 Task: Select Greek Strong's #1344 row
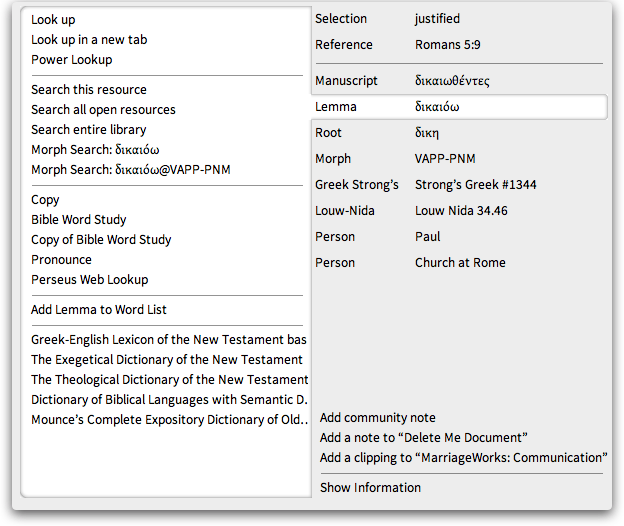click(x=459, y=185)
